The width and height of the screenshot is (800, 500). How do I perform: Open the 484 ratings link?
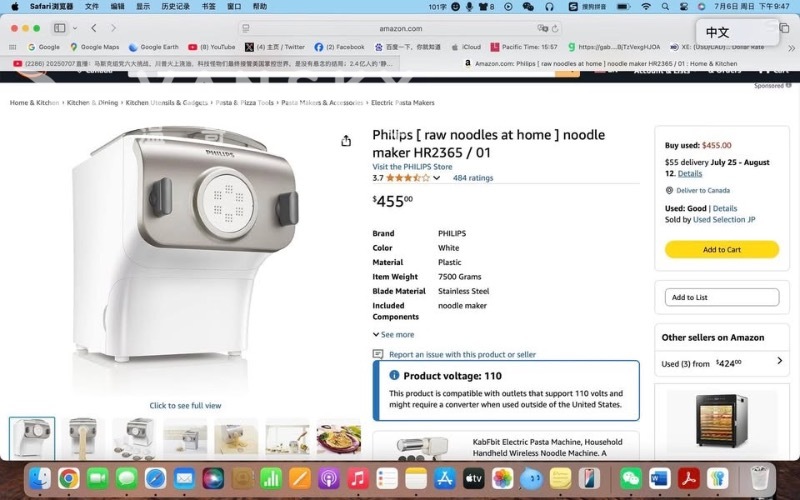473,178
